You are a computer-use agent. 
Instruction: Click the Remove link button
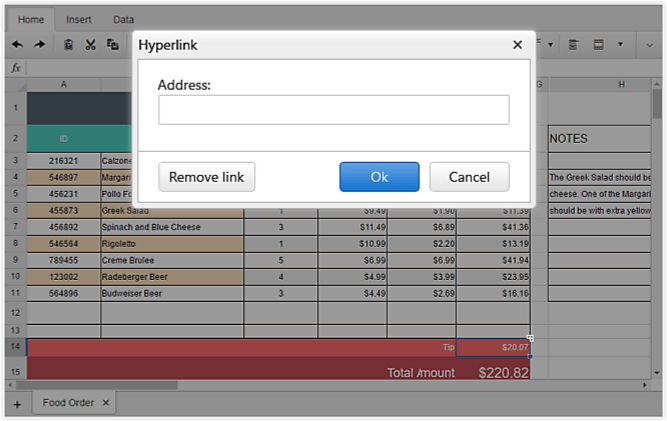tap(207, 177)
